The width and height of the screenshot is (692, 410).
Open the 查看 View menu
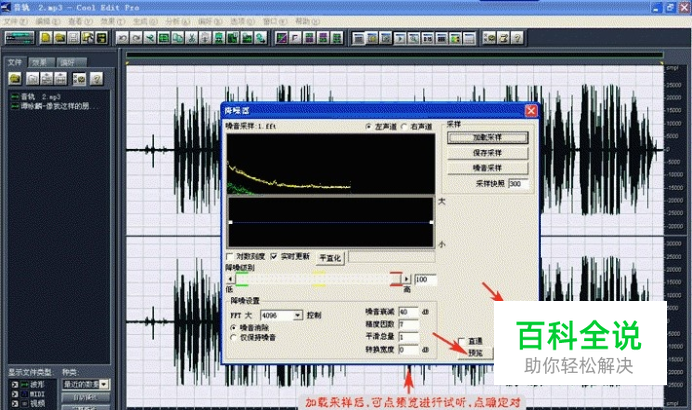click(80, 21)
